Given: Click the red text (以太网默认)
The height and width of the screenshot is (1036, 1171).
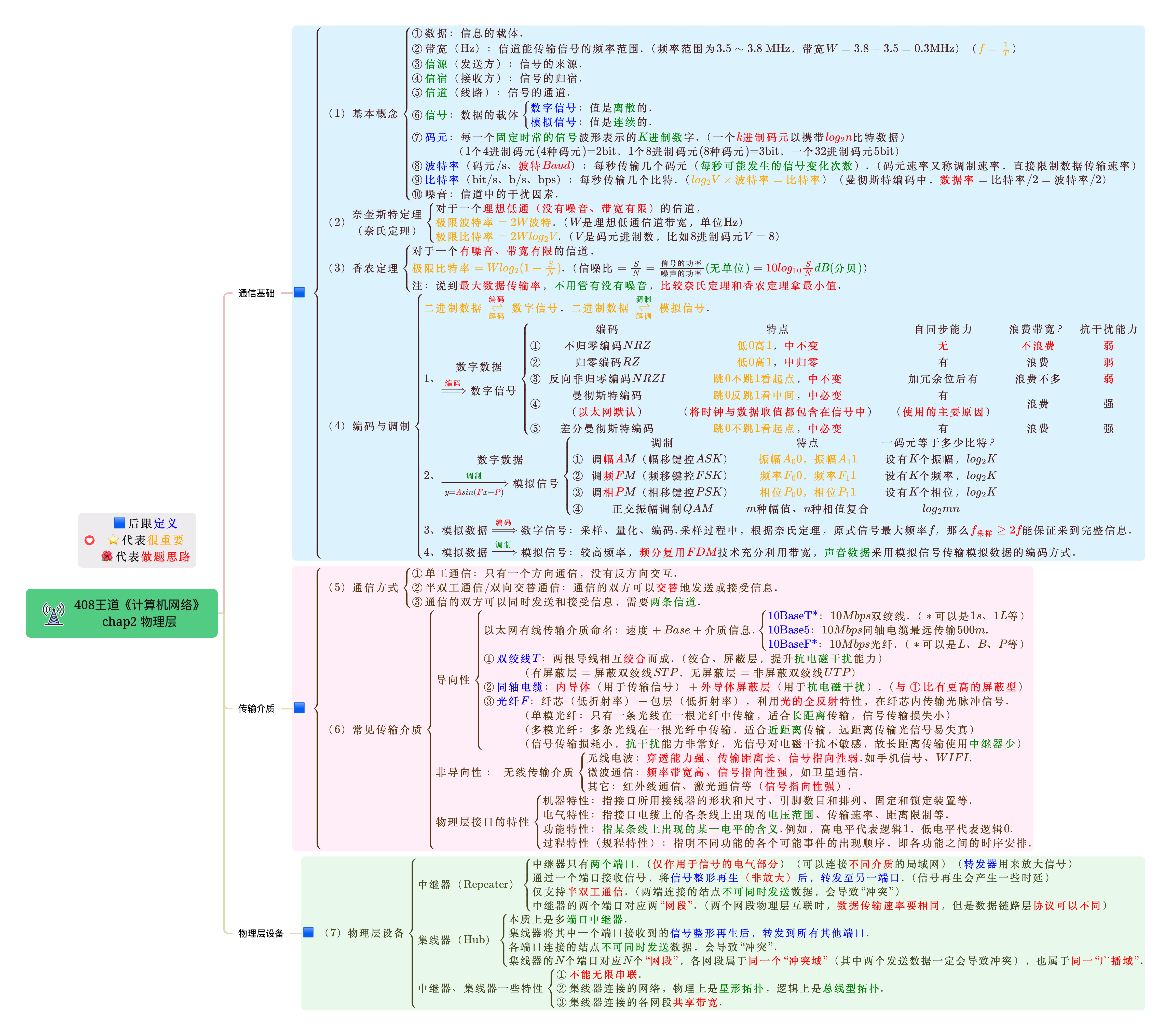Looking at the screenshot, I should 607,412.
